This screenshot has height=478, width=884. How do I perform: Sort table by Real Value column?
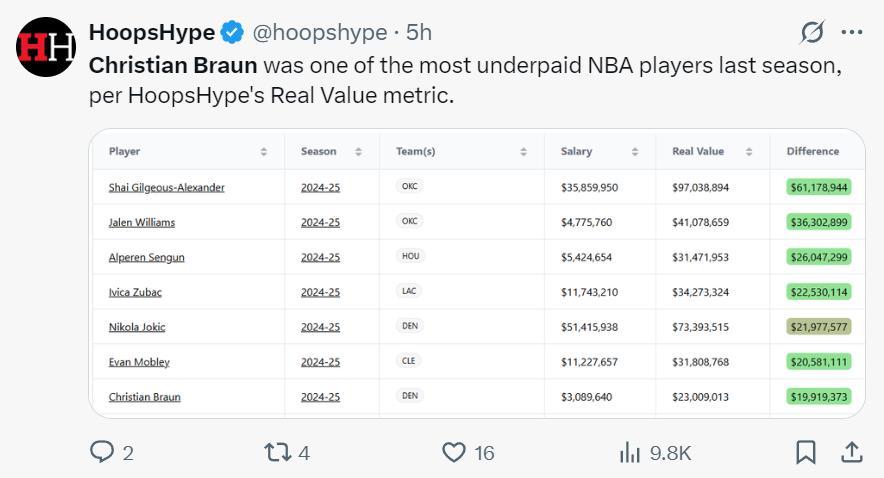tap(749, 152)
